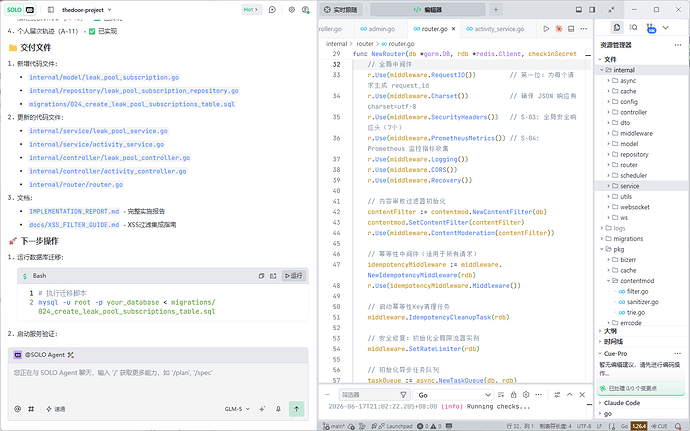The width and height of the screenshot is (690, 431).
Task: Send message with the green arrow button
Action: tap(297, 409)
